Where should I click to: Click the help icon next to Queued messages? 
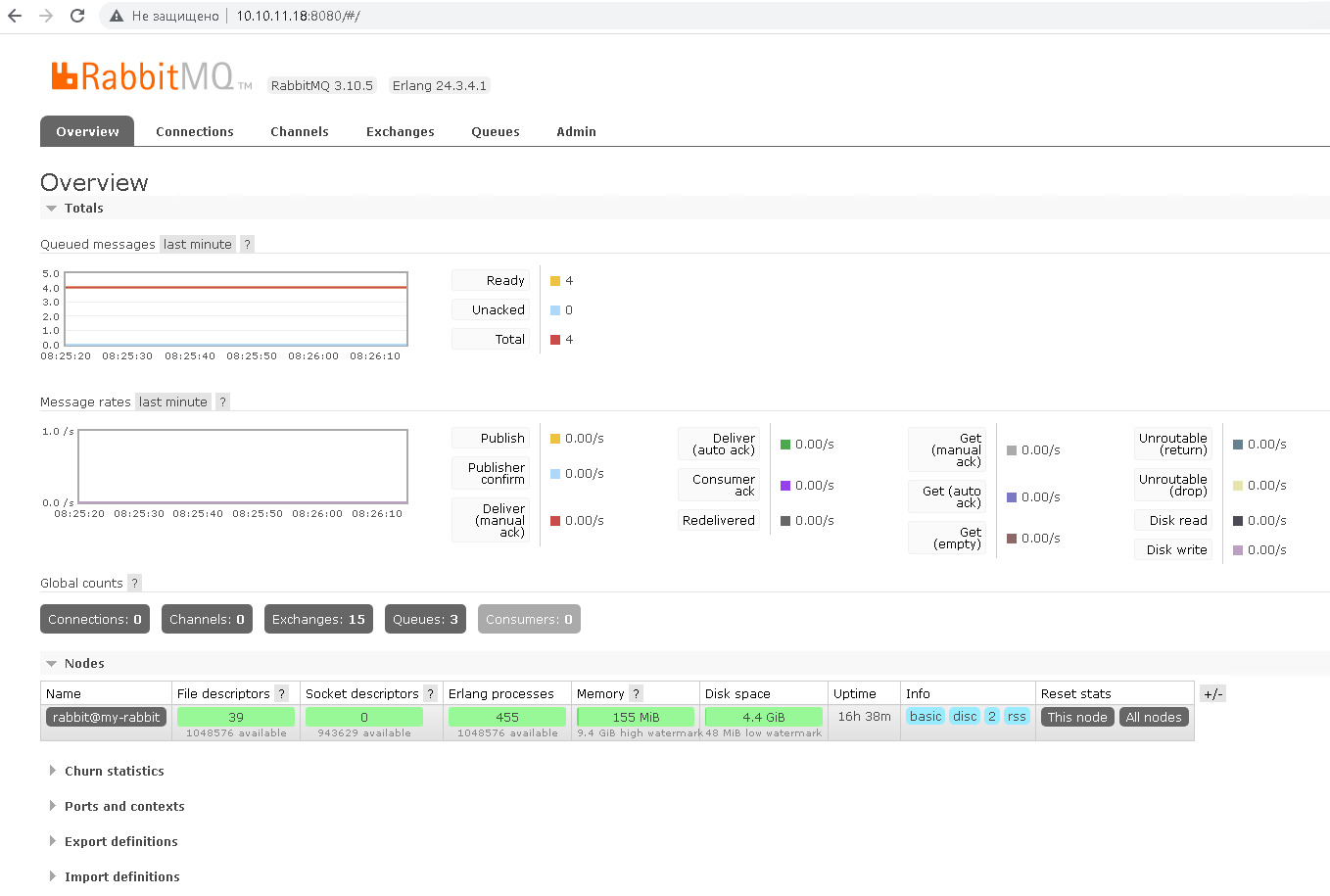[247, 245]
